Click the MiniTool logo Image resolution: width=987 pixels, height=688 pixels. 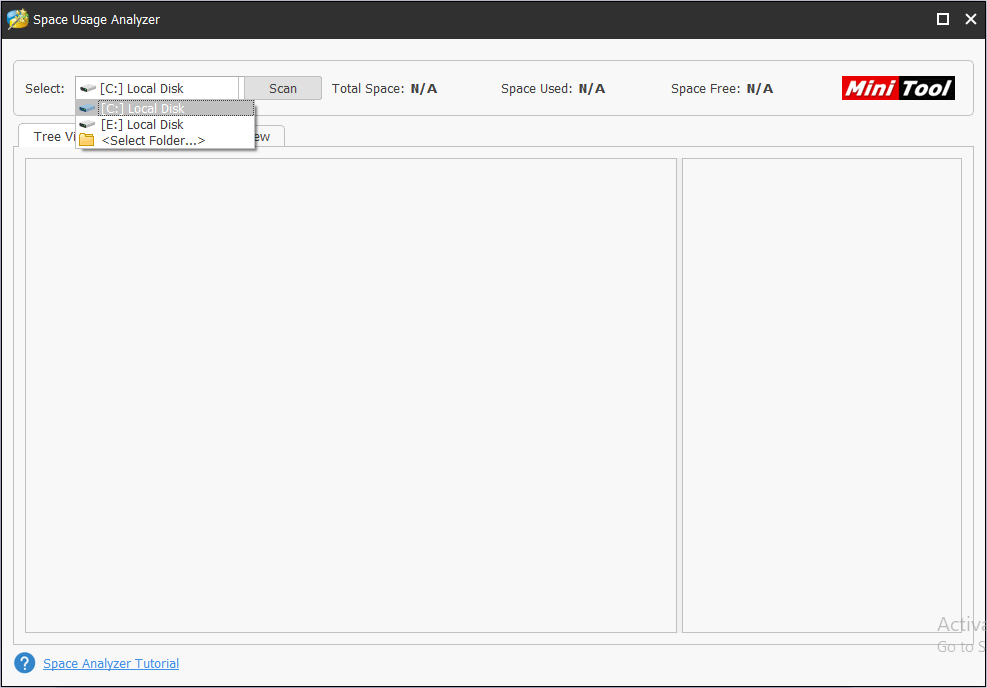(x=898, y=88)
